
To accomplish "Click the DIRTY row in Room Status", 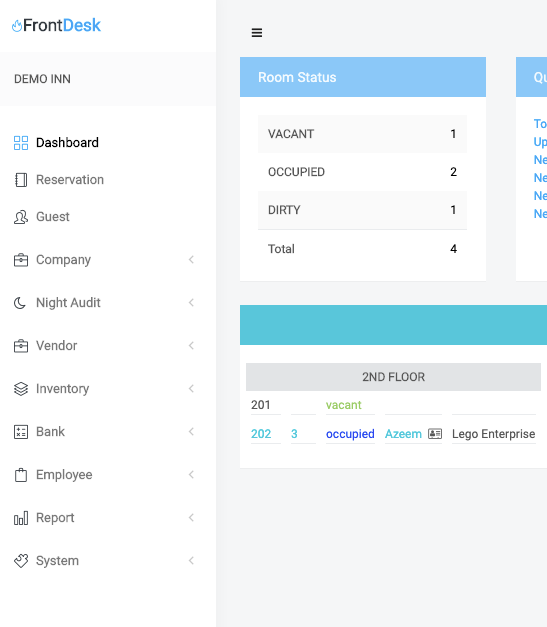I will coord(362,210).
